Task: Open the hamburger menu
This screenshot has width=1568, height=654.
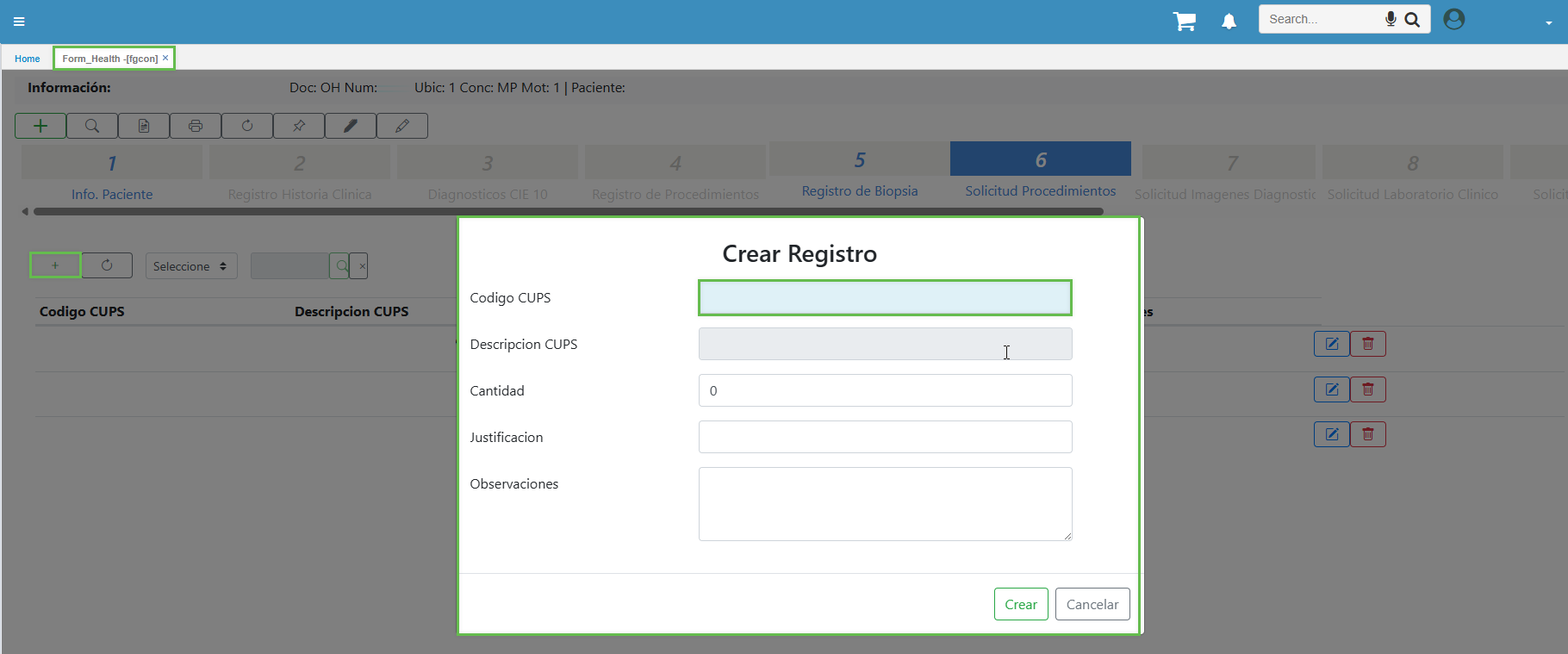Action: tap(19, 22)
